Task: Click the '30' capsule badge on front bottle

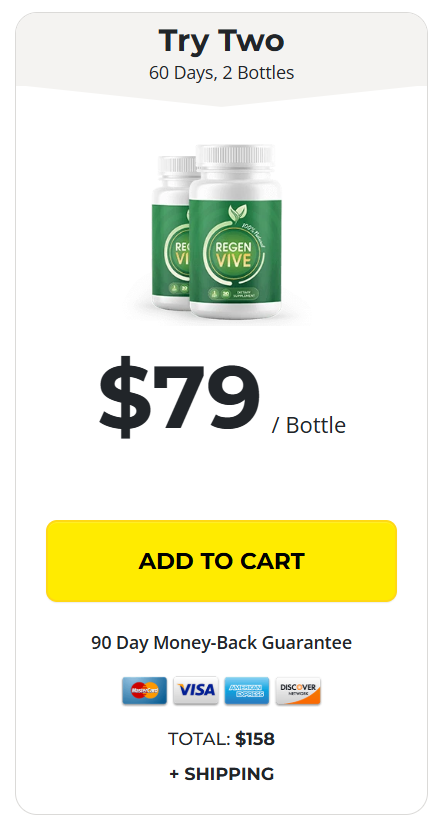Action: point(225,294)
